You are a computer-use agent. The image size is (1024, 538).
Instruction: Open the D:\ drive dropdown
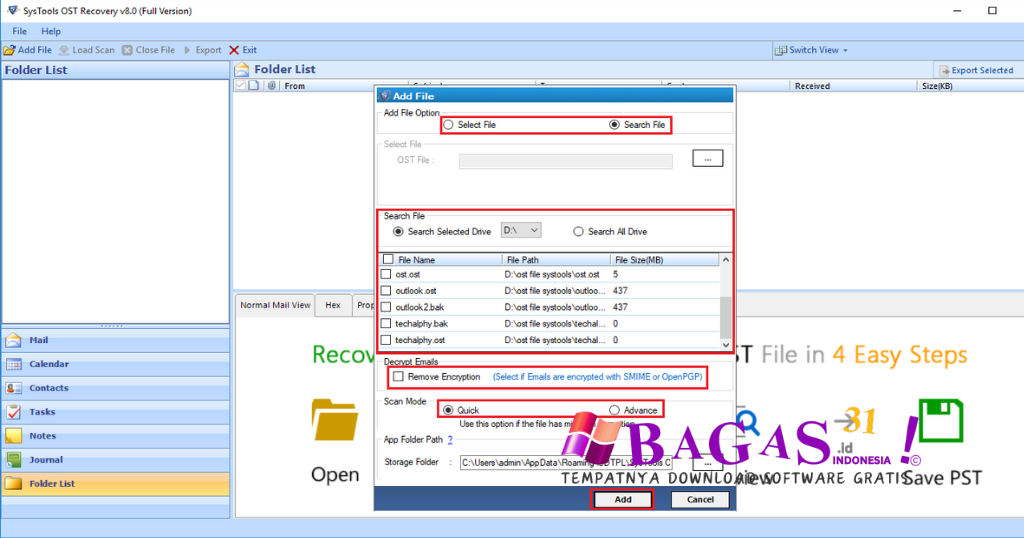click(521, 230)
